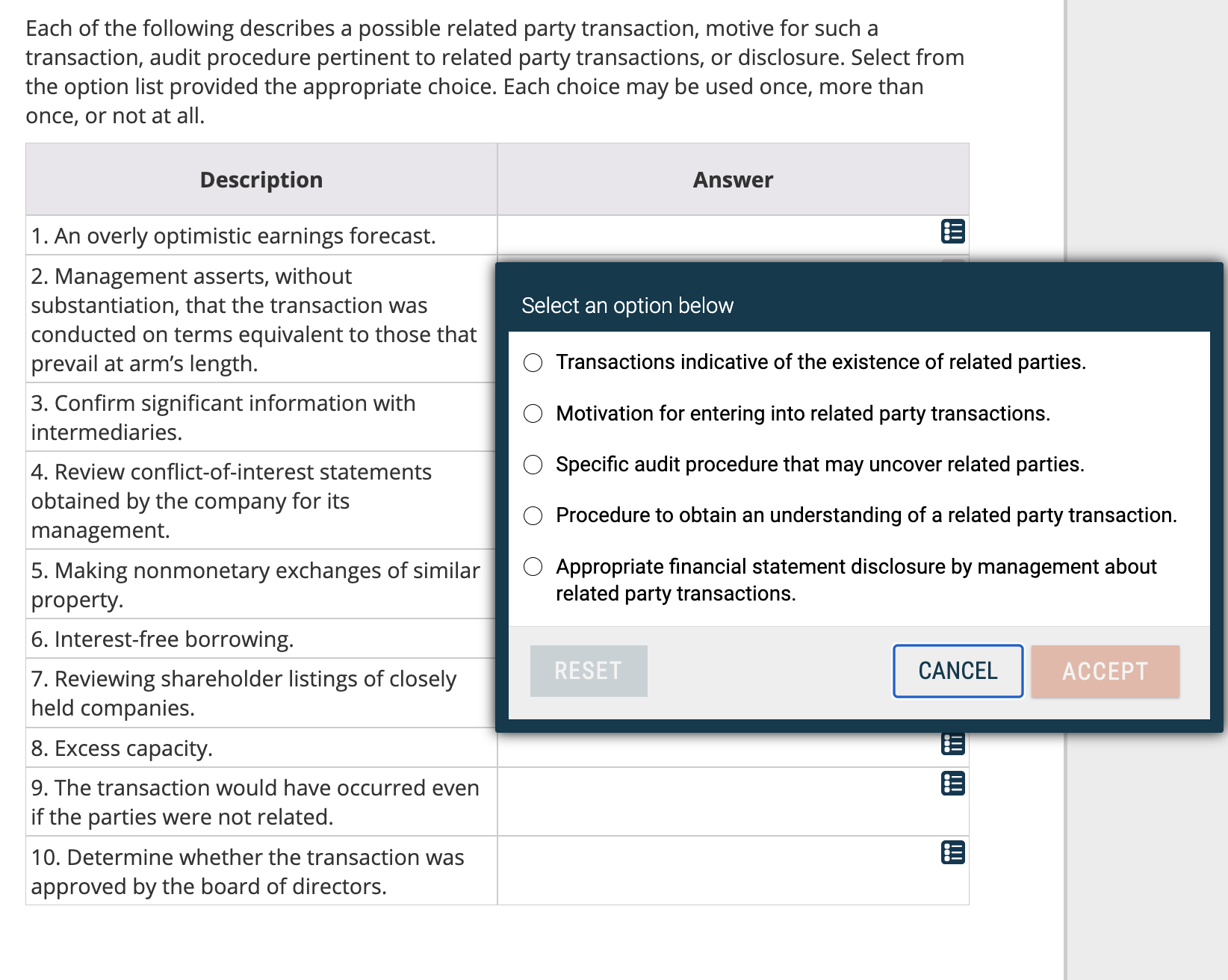Reset the option selection
The height and width of the screenshot is (980, 1228).
click(588, 671)
